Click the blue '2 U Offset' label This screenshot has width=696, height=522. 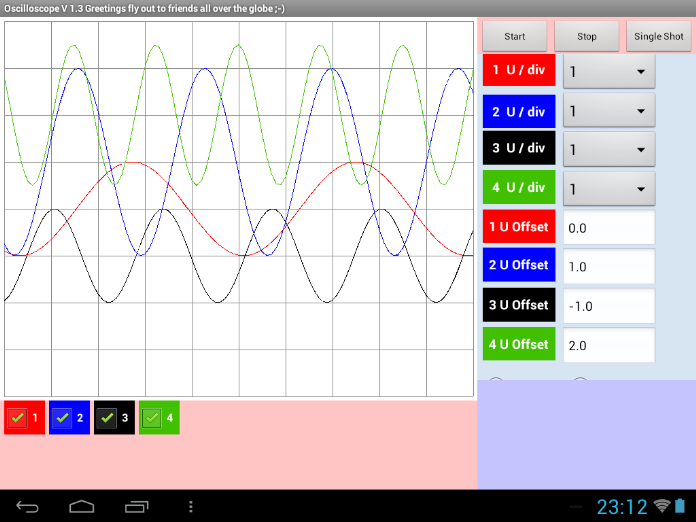519,265
